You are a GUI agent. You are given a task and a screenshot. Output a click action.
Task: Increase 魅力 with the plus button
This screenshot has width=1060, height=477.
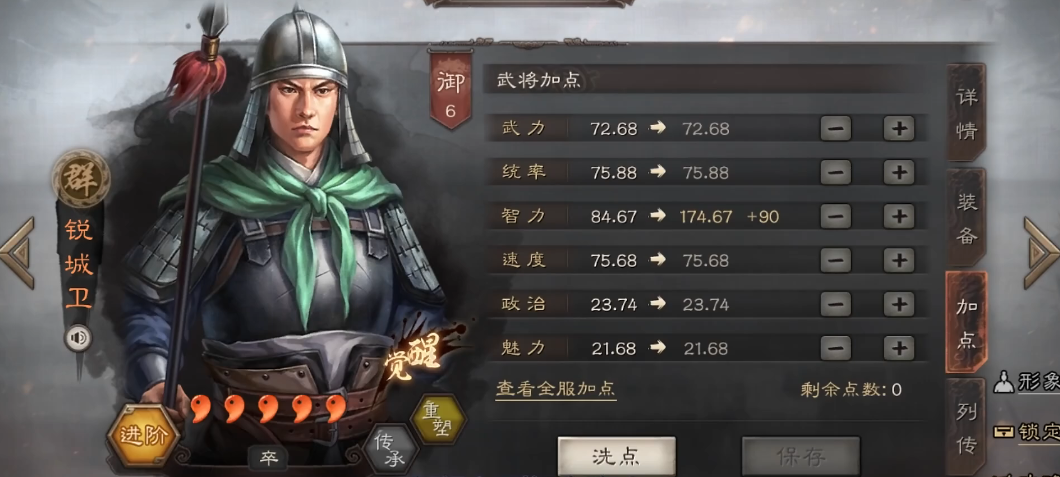pos(898,348)
